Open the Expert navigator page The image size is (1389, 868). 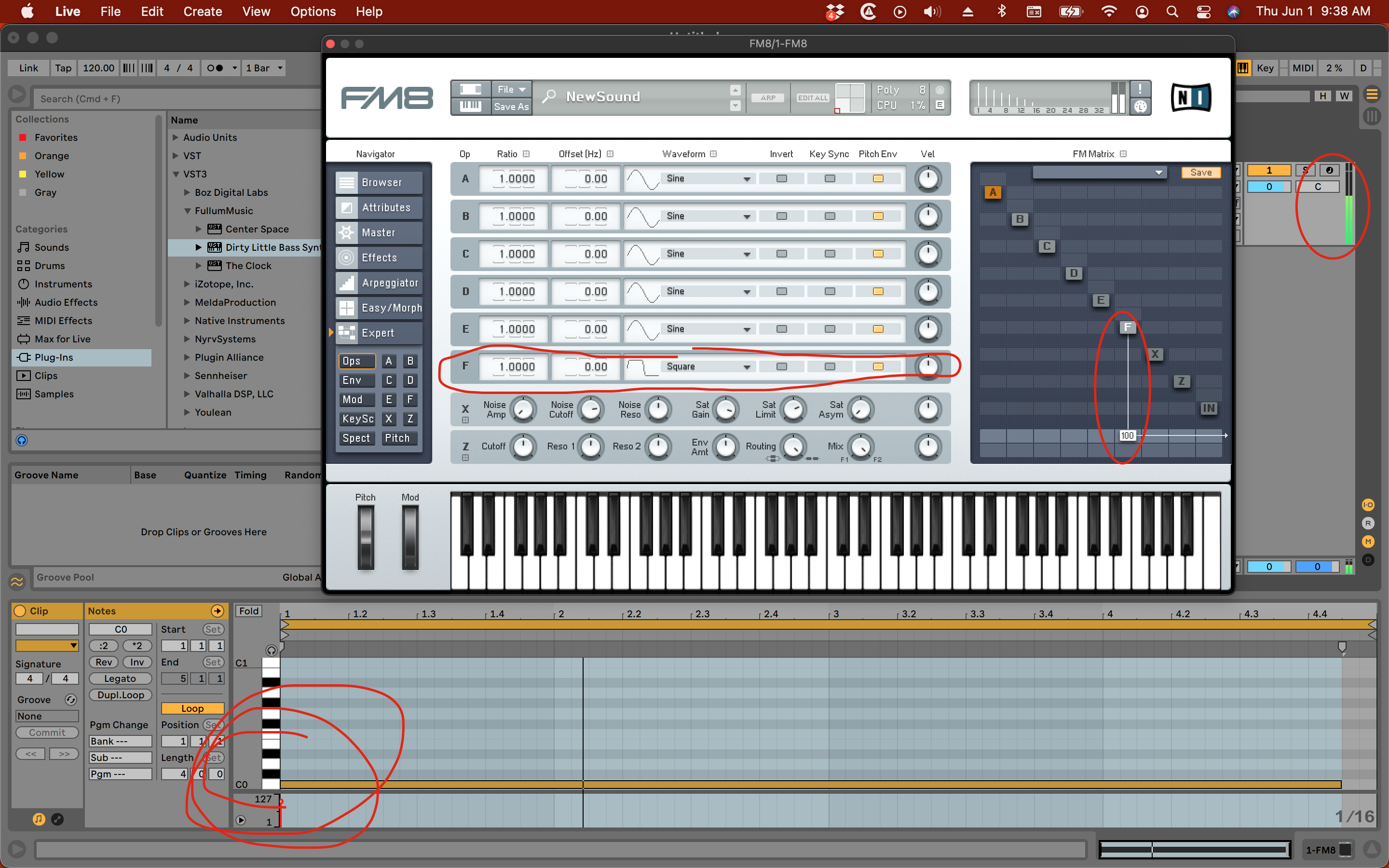(x=379, y=333)
